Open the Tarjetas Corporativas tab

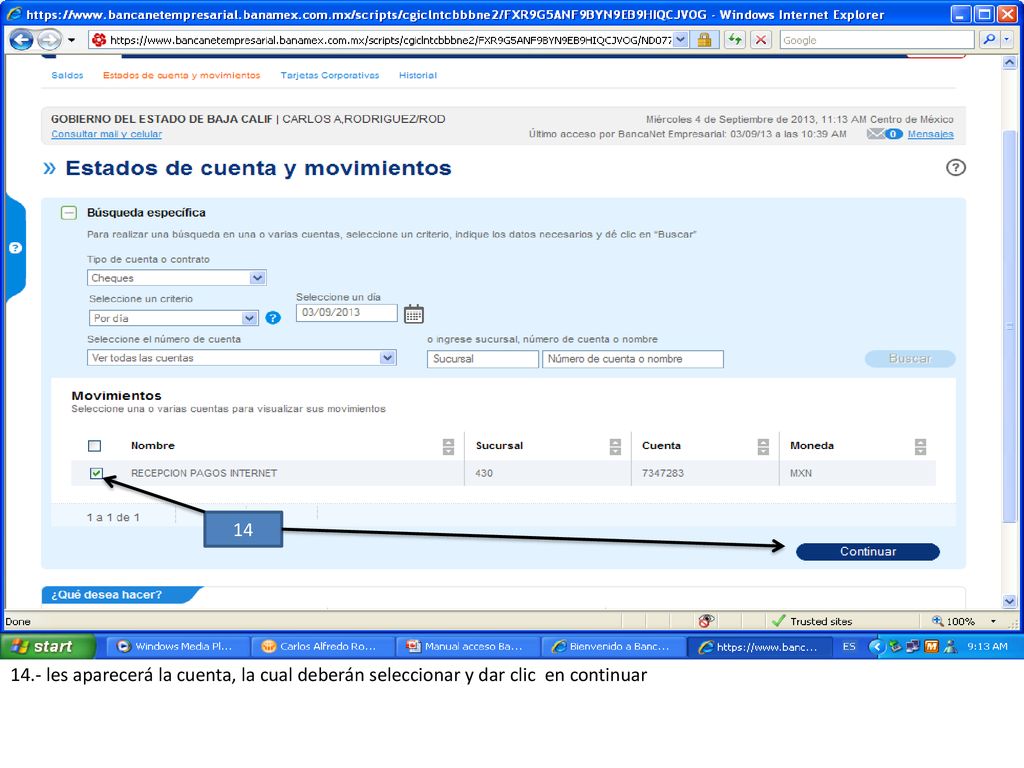330,75
